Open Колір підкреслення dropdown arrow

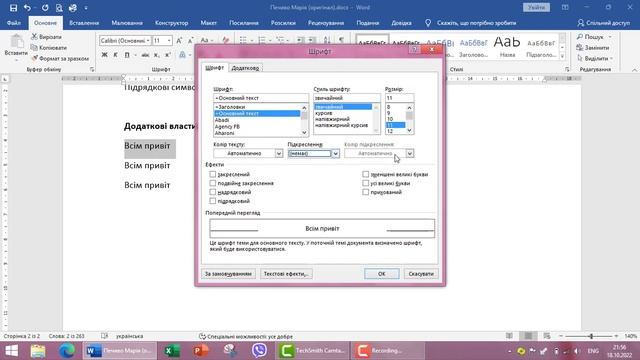(x=409, y=153)
